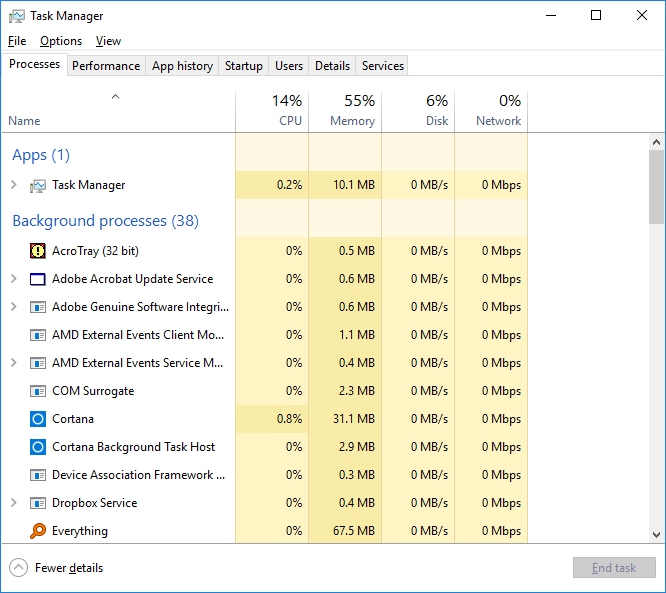Screen dimensions: 666x593
Task: Select the Processes tab
Action: pos(34,64)
